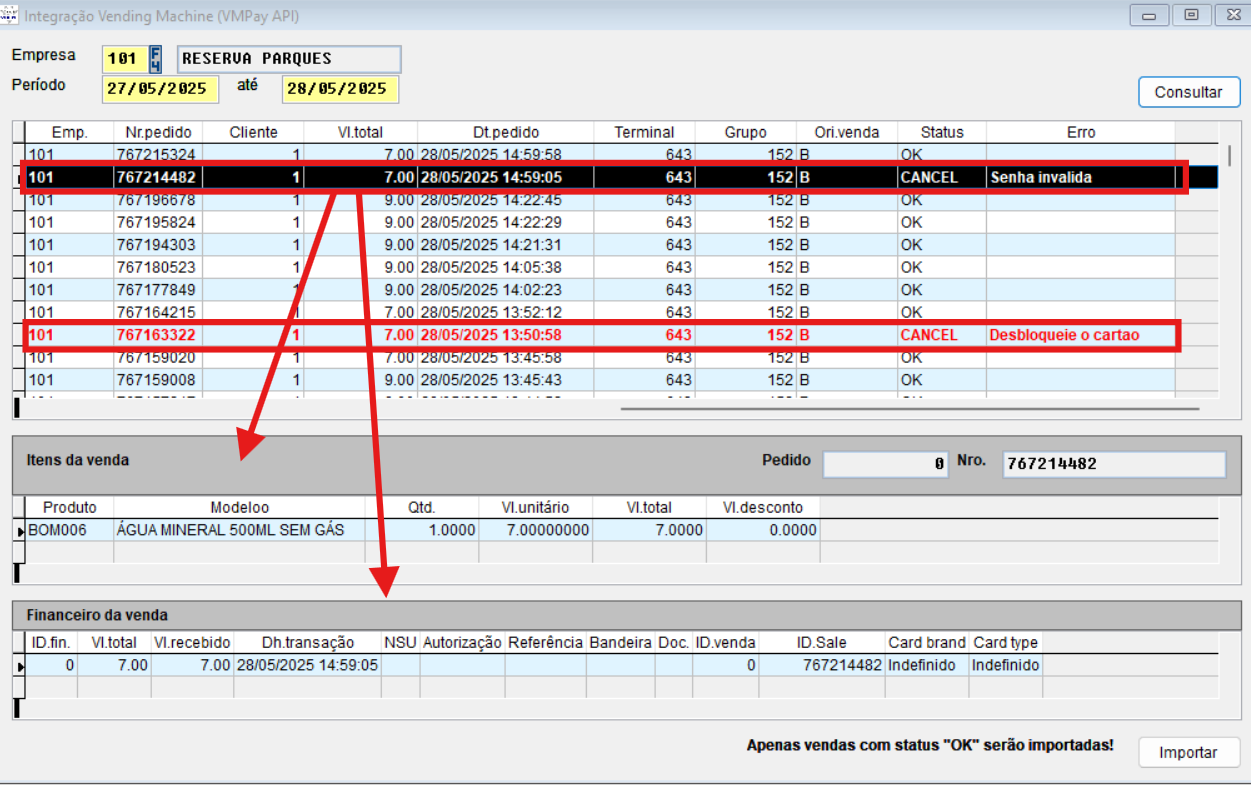1251x786 pixels.
Task: Click the end date field 28/05/2025
Action: [x=340, y=89]
